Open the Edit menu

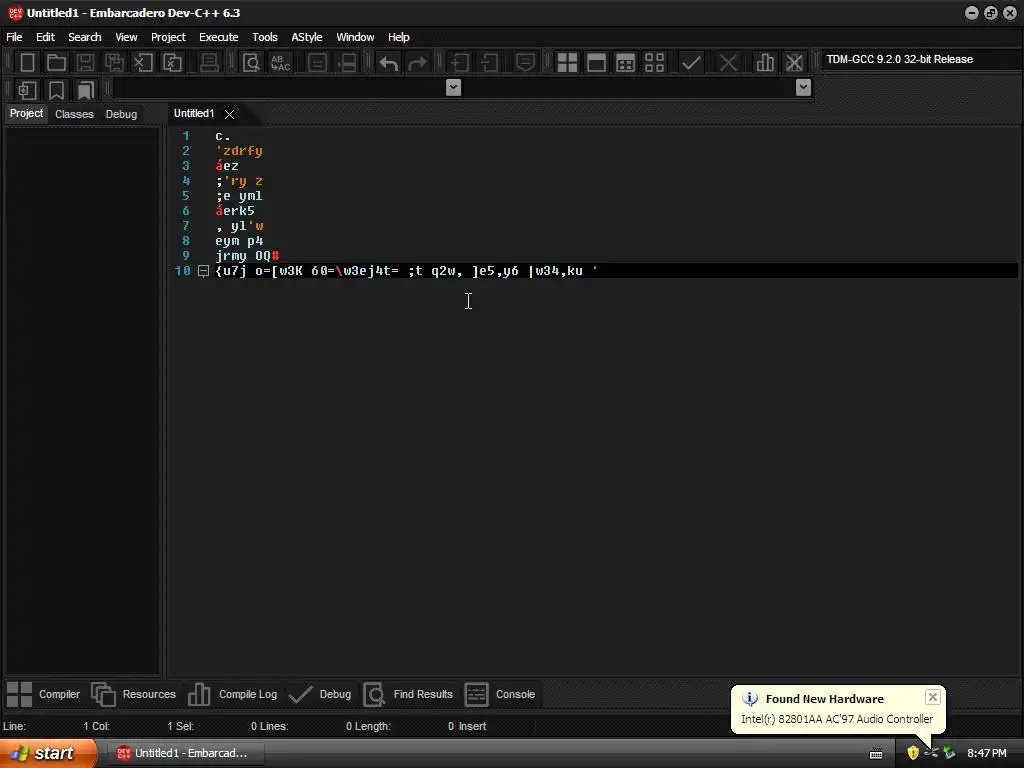45,37
